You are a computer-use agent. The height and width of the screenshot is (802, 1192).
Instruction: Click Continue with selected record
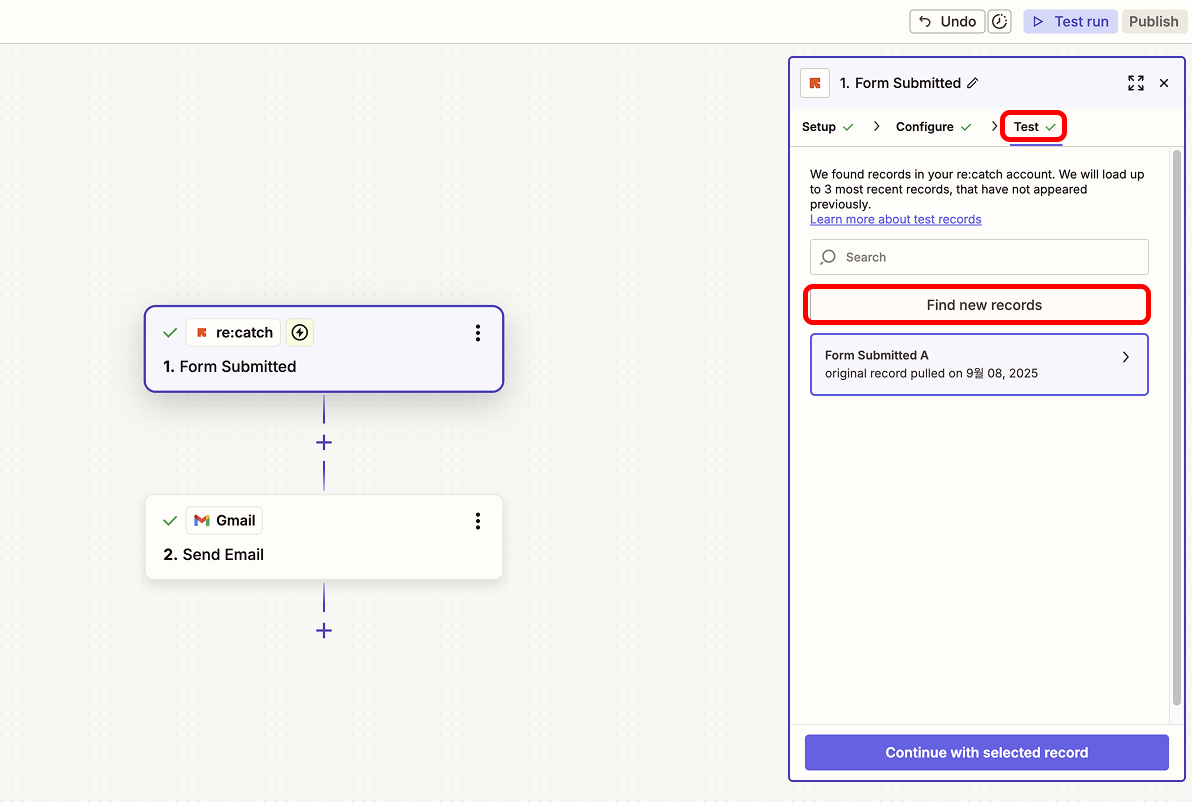click(986, 753)
